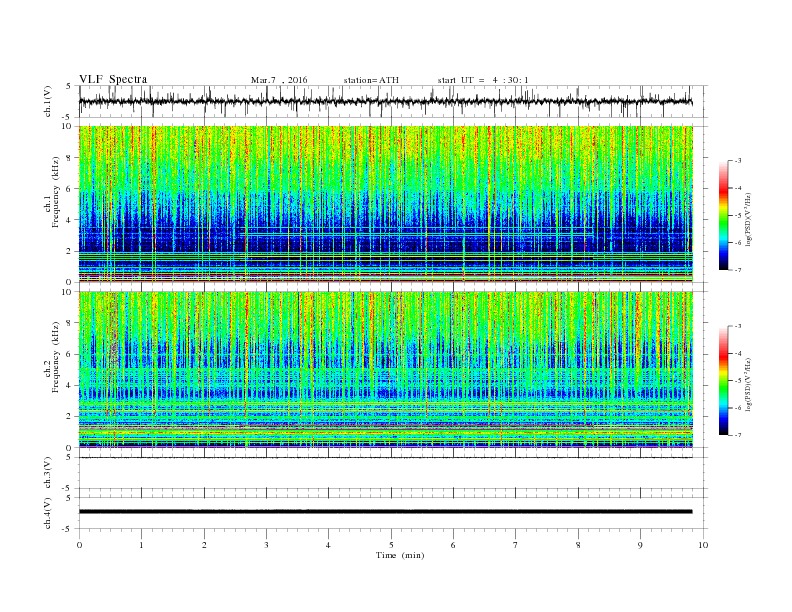Click time axis tick label "7"
Viewport: 792px width, 612px height.
pyautogui.click(x=516, y=545)
